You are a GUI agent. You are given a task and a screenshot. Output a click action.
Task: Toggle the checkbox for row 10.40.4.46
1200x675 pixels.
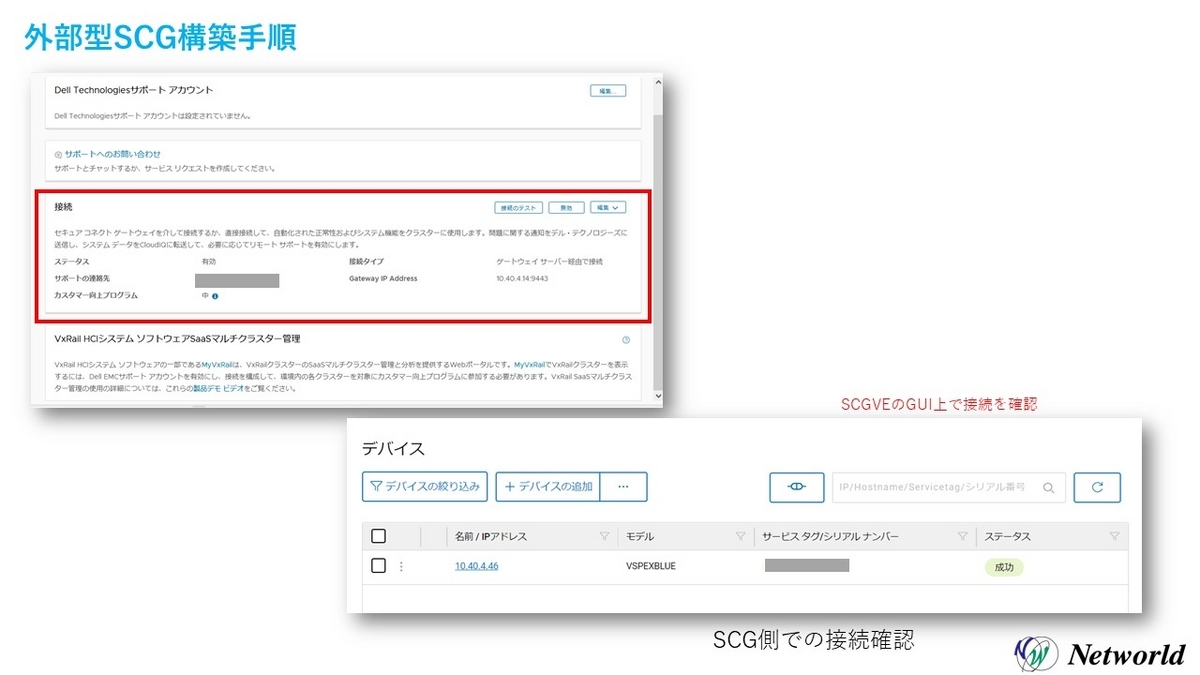point(378,566)
